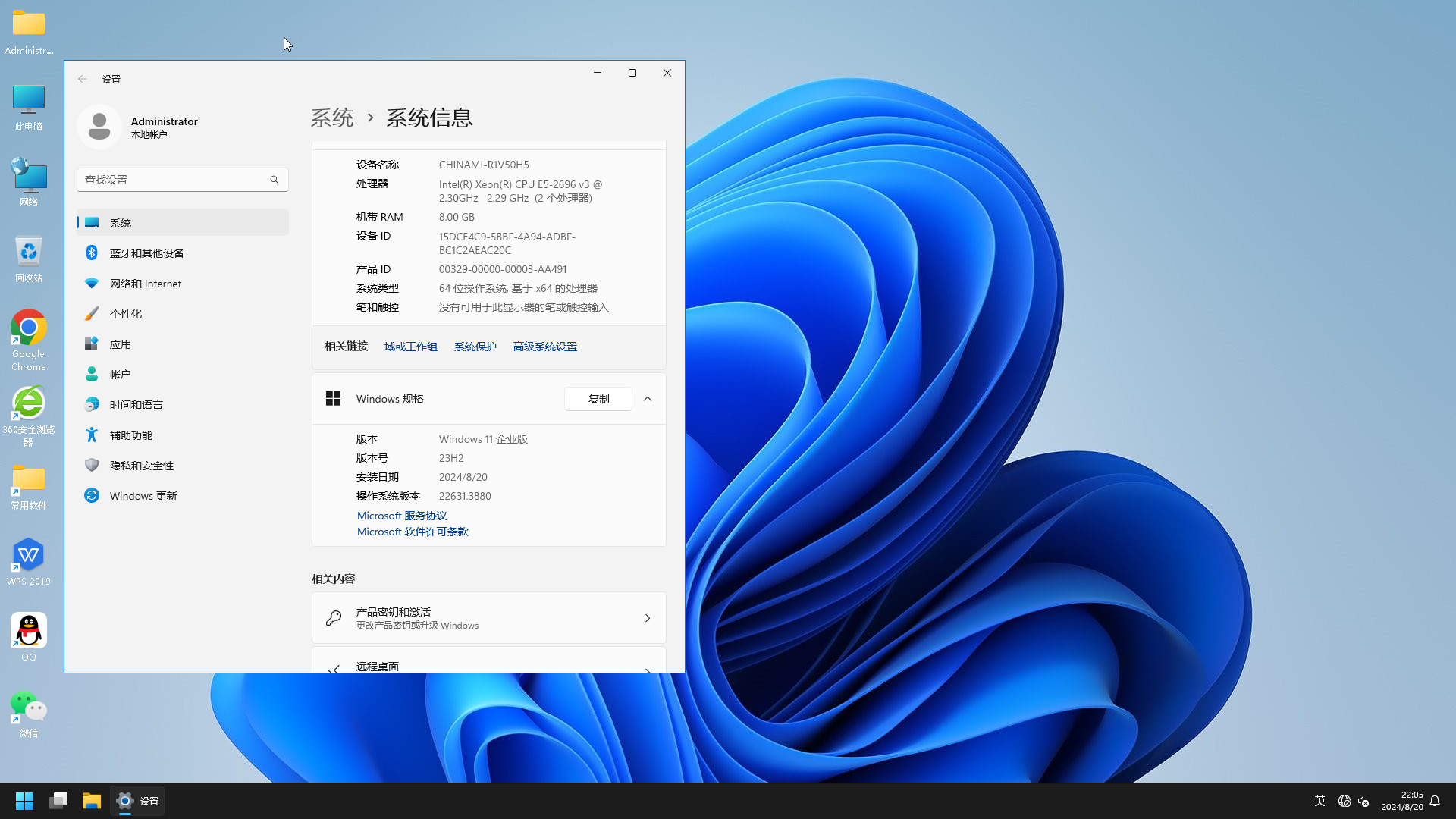Open Microsoft Software License Terms (软件许可条款) link
1456x819 pixels.
(x=413, y=532)
